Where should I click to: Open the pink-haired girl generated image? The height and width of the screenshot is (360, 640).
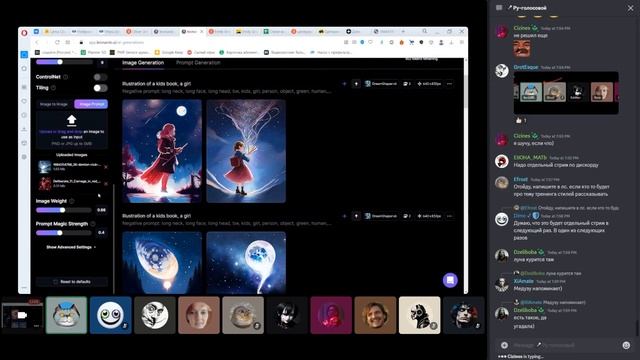pyautogui.click(x=162, y=151)
